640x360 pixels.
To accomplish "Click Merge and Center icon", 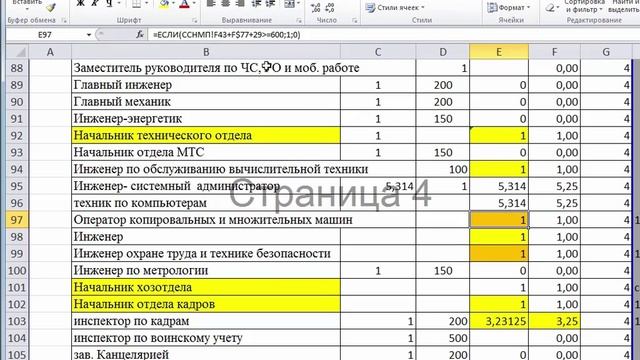I will [x=289, y=4].
